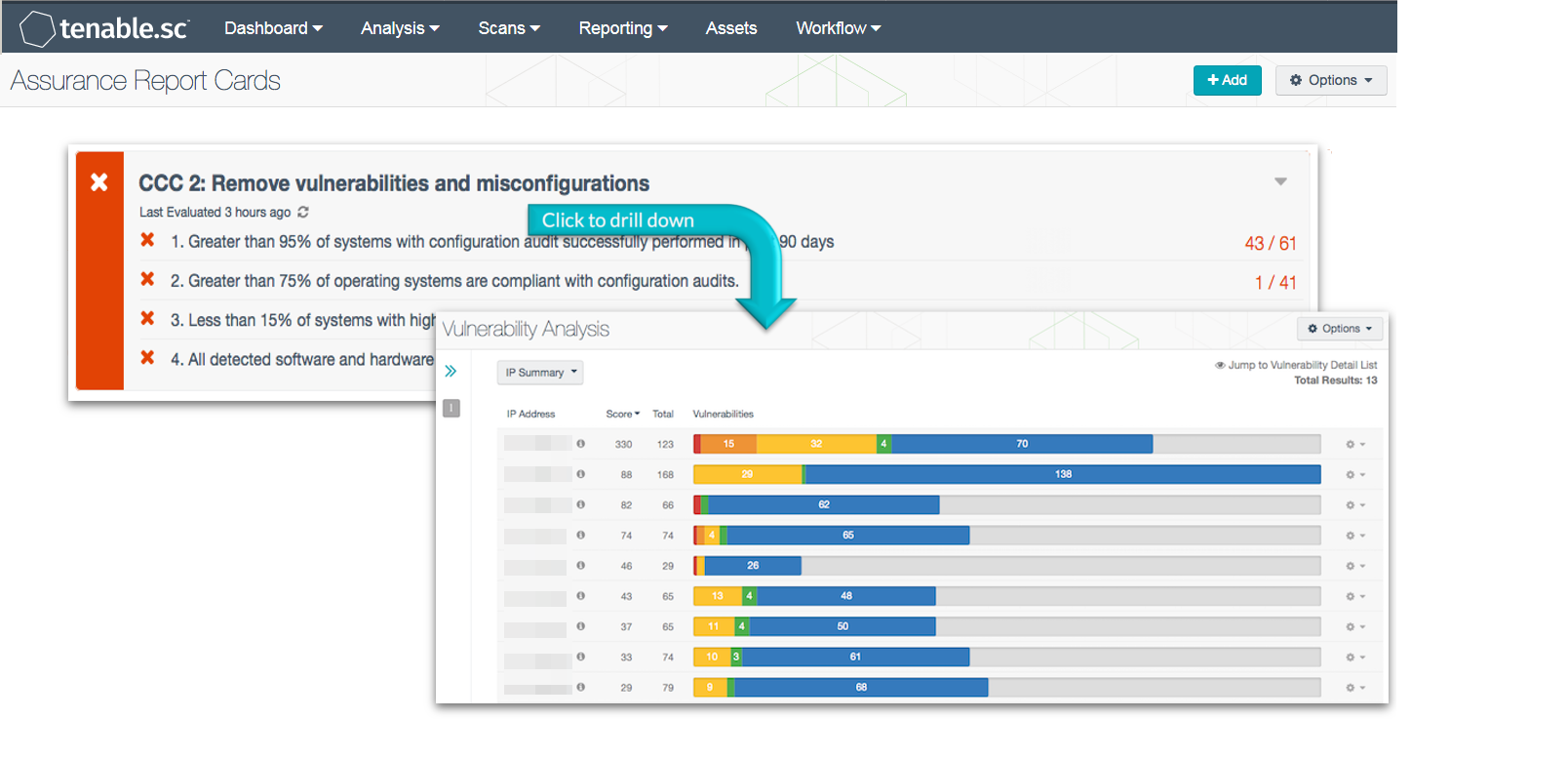Click info icon on the score 88 row
This screenshot has height=759, width=1568.
point(580,474)
